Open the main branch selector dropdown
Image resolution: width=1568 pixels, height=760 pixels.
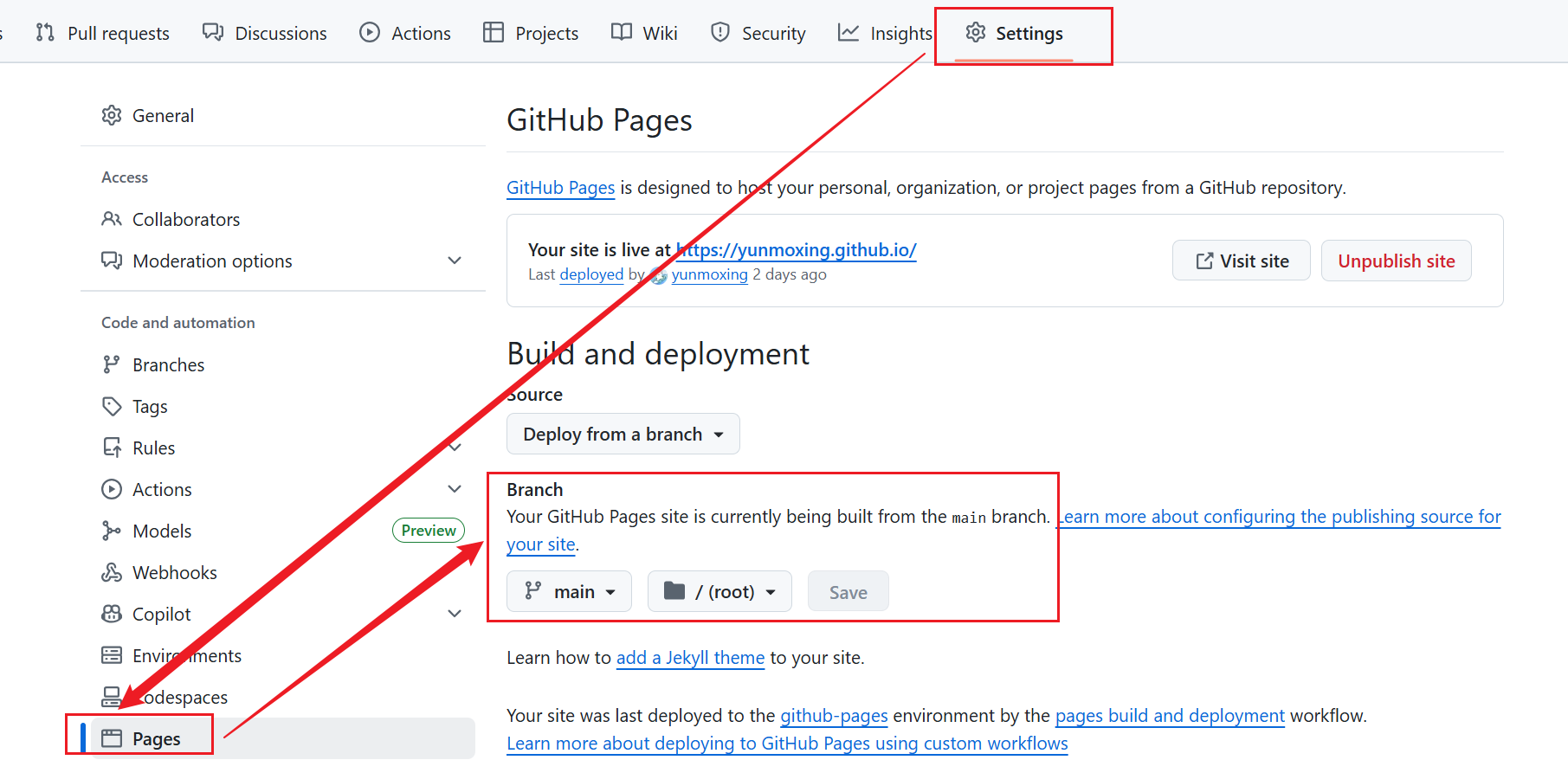click(x=569, y=591)
